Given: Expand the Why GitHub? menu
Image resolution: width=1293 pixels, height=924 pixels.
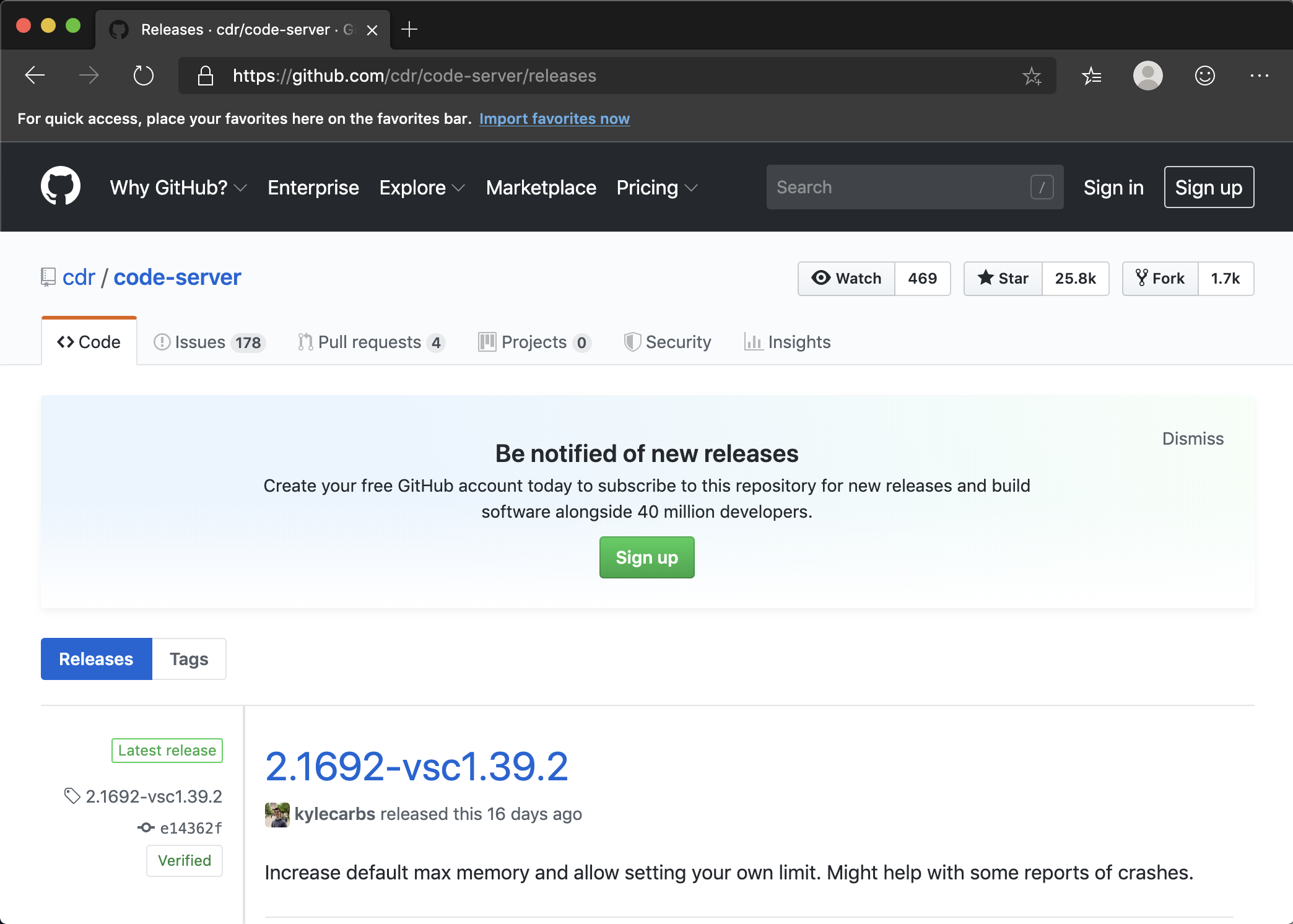Looking at the screenshot, I should pyautogui.click(x=178, y=188).
